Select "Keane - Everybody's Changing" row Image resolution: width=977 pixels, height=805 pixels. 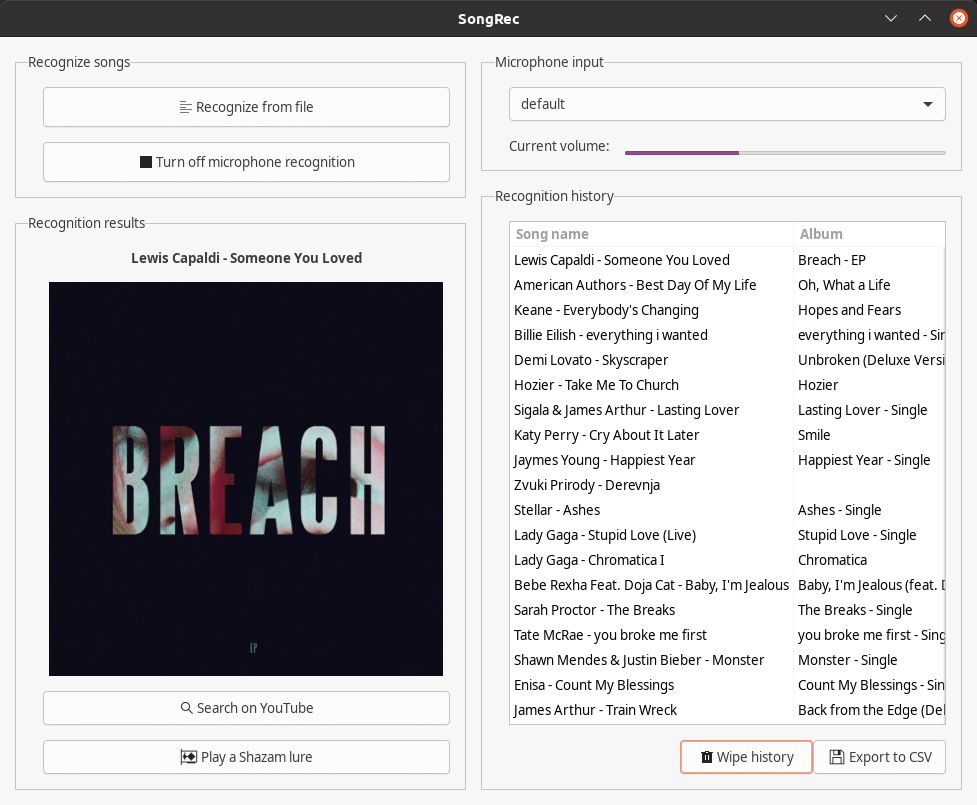(727, 310)
